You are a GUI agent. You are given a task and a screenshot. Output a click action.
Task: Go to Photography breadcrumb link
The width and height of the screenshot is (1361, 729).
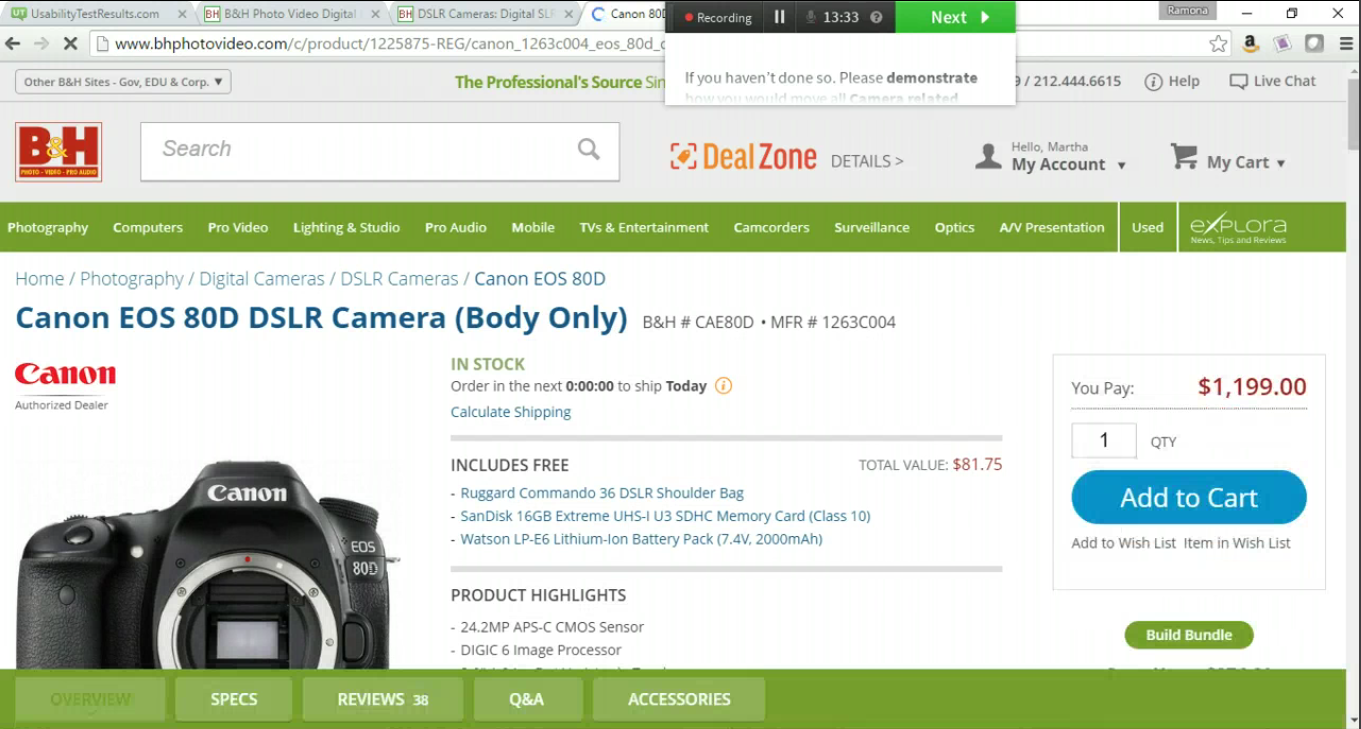(132, 279)
